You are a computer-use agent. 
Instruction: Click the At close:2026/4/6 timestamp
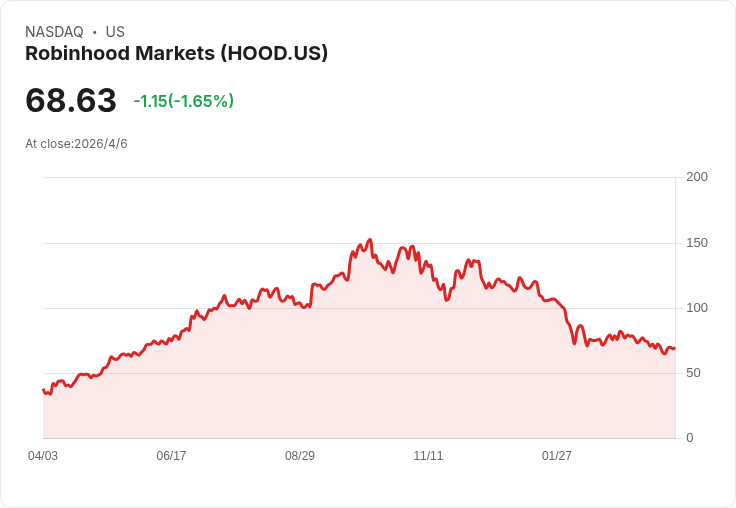[77, 144]
